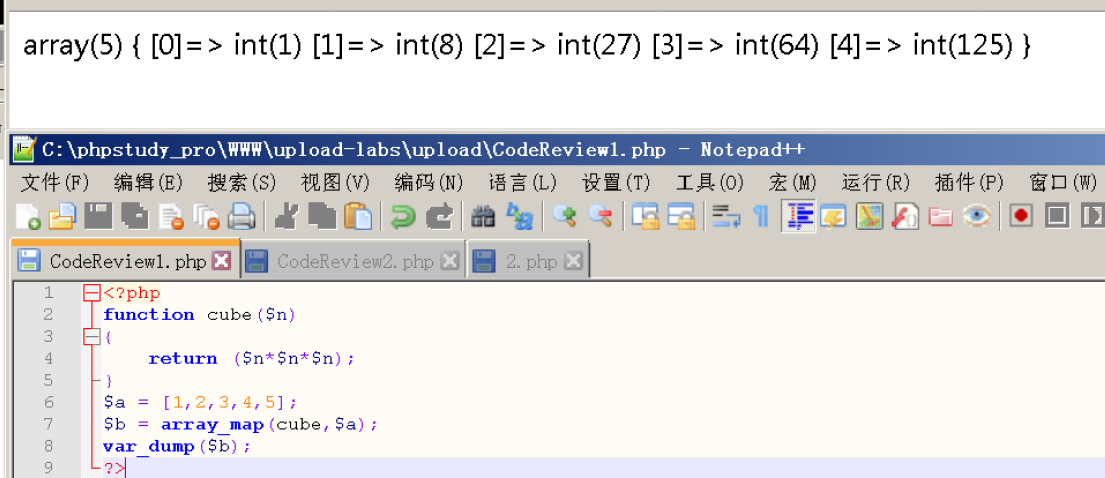The image size is (1105, 478).
Task: Switch to the 2.php tab
Action: [528, 262]
